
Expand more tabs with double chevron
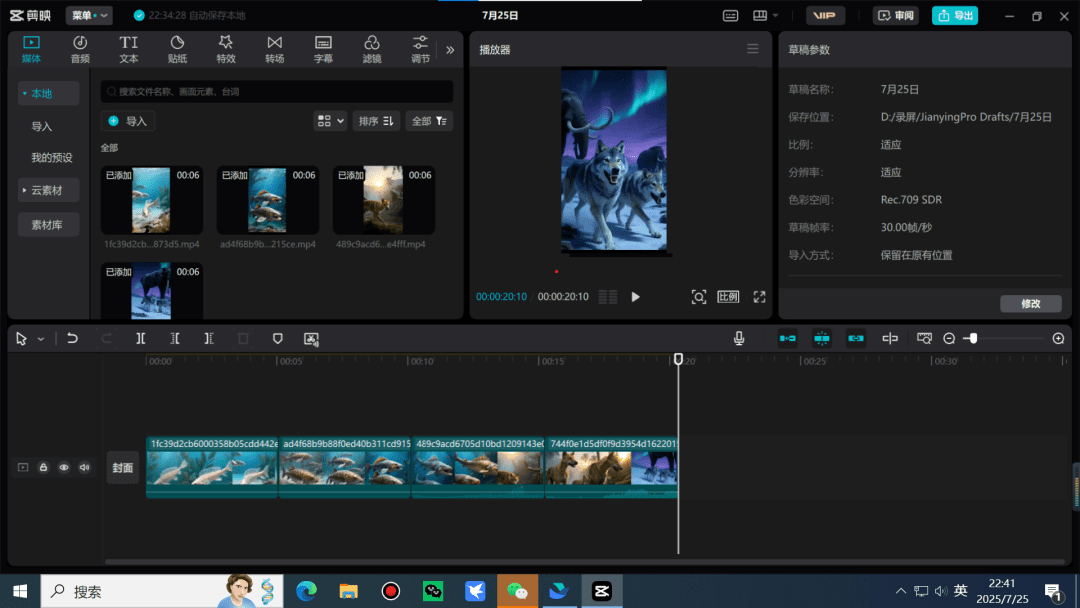click(450, 50)
